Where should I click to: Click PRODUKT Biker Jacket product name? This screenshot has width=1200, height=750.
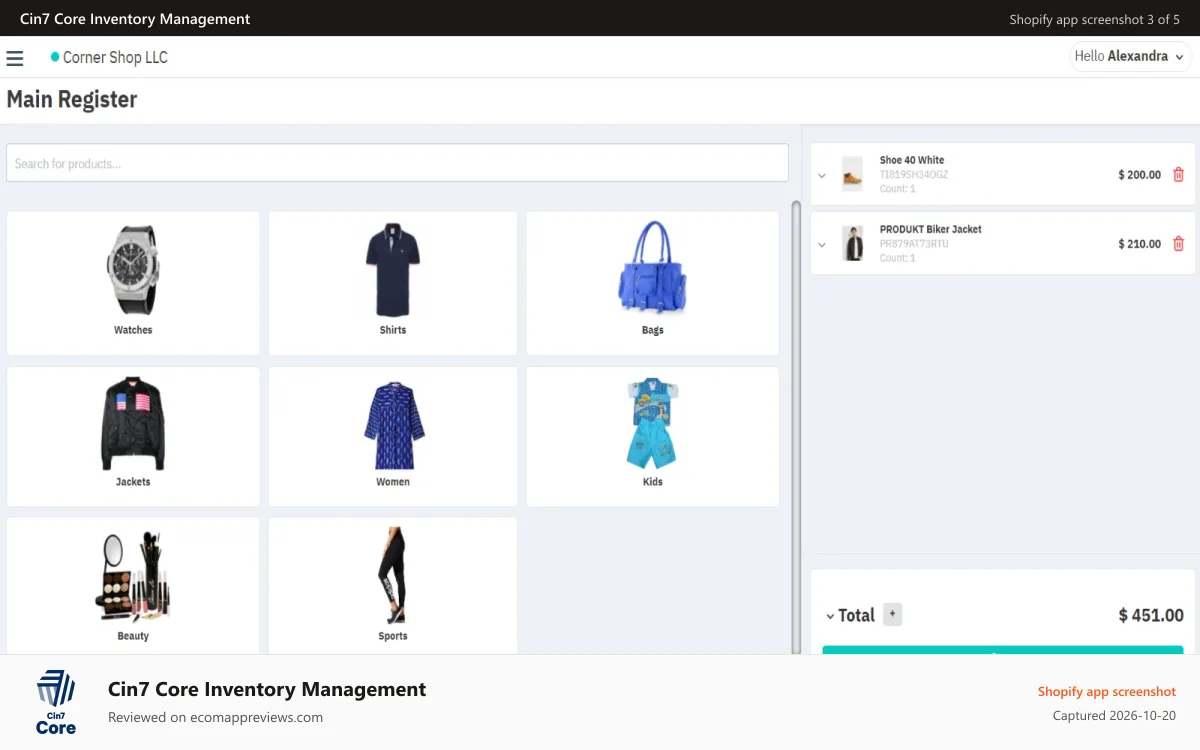[x=931, y=229]
